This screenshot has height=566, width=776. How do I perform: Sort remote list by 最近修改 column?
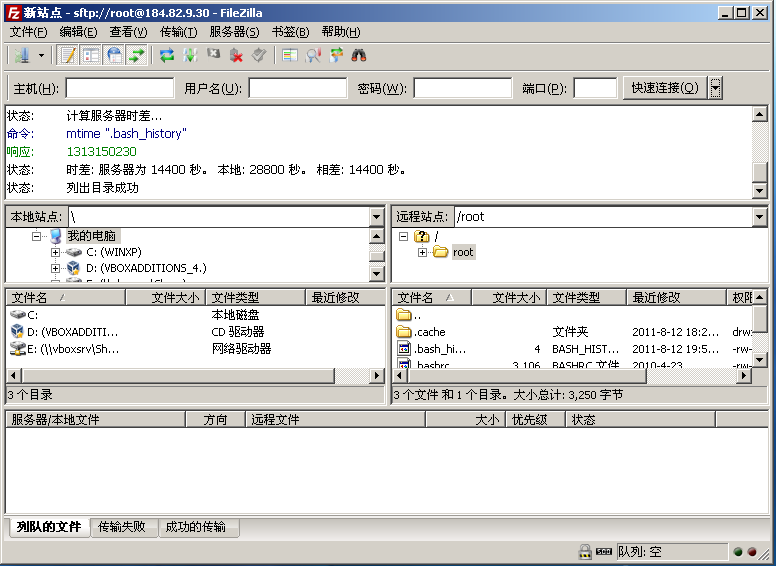(676, 297)
